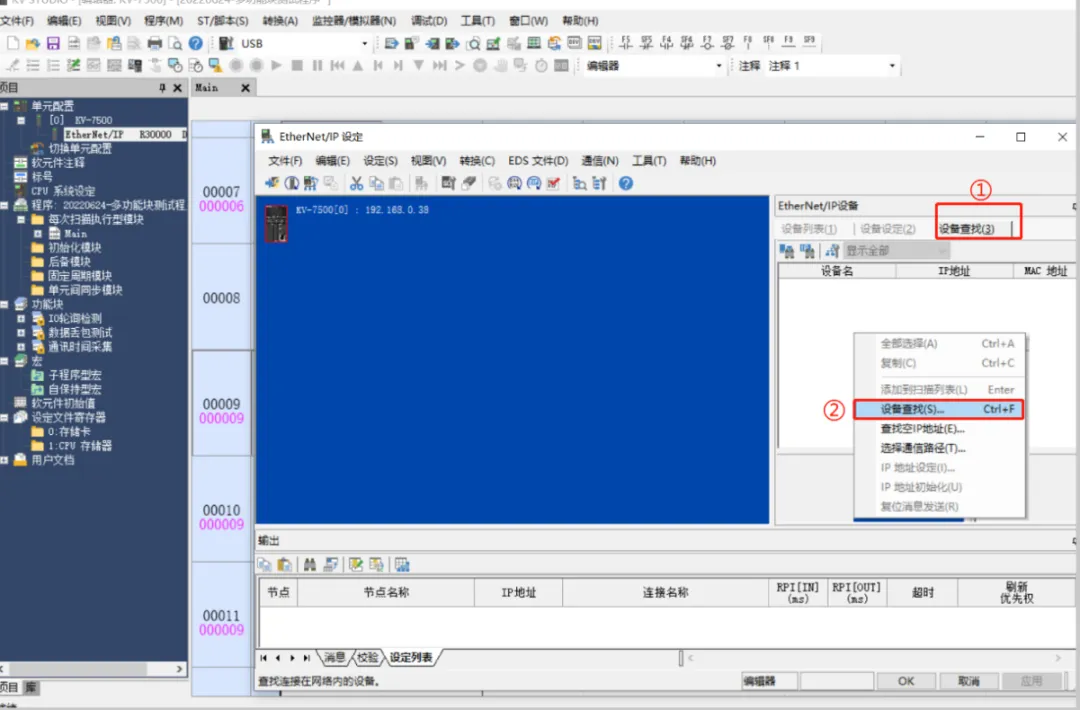This screenshot has width=1080, height=710.
Task: Open the 编辑器 mode dropdown in toolbar
Action: click(718, 66)
